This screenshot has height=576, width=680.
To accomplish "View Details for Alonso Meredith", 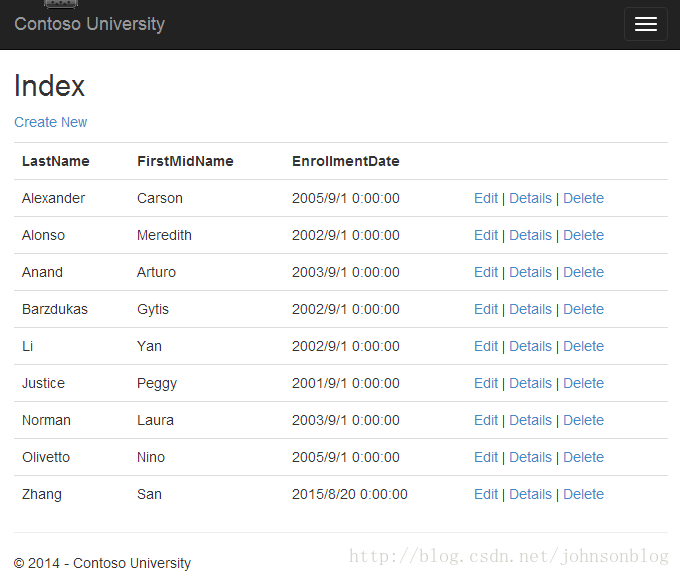I will 530,235.
